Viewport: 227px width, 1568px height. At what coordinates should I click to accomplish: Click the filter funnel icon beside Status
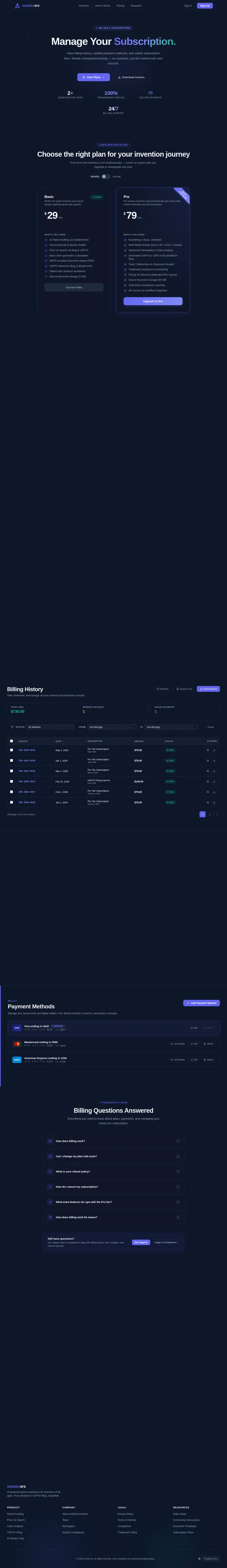(12, 727)
